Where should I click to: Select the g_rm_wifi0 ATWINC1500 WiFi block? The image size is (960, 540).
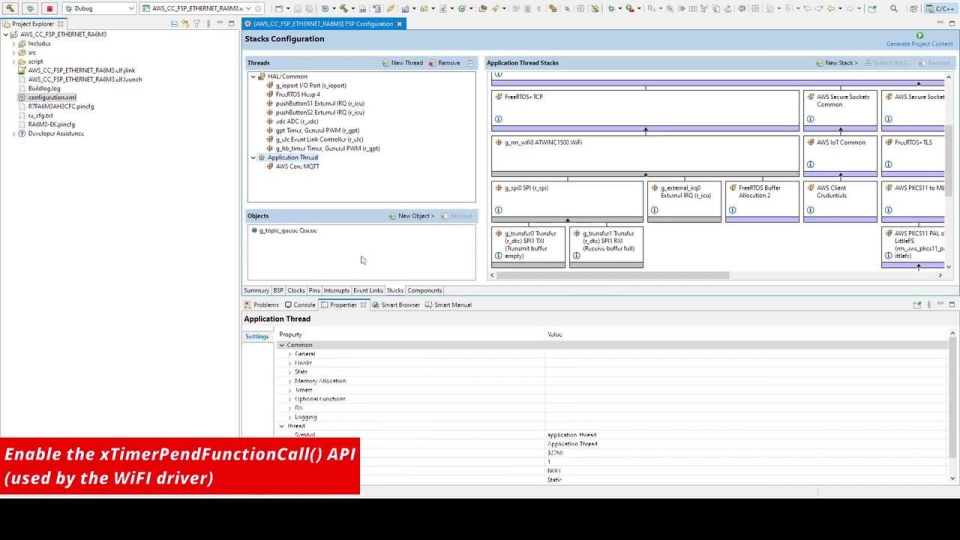[x=645, y=156]
